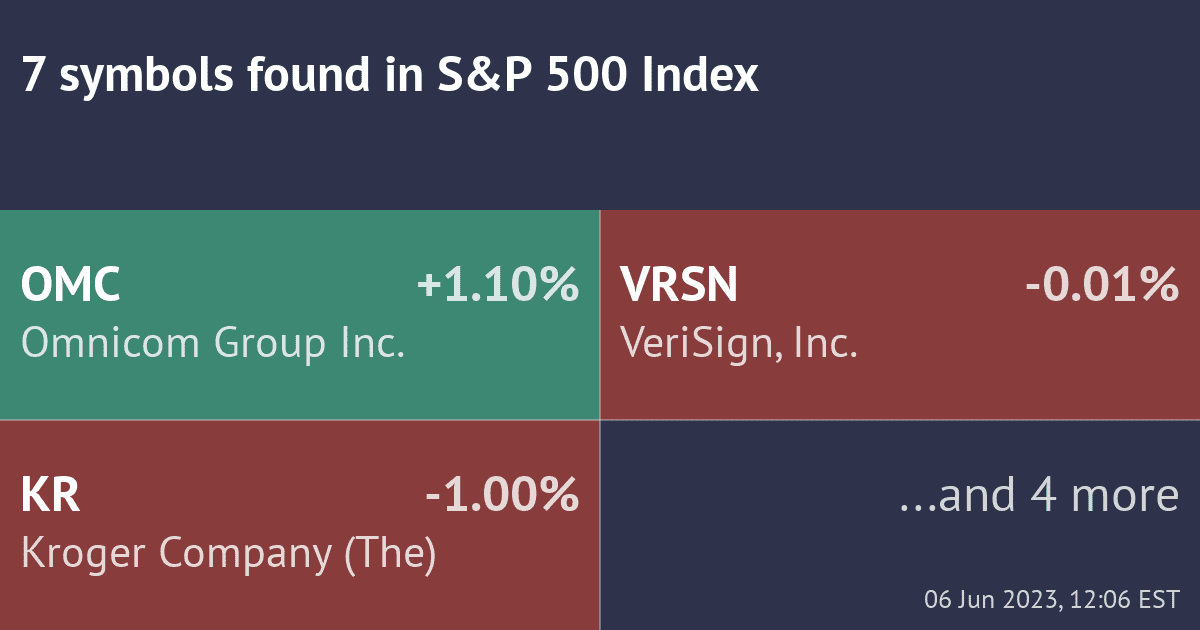This screenshot has width=1200, height=630.
Task: Select the Omnicom Group Inc. company name
Action: point(212,344)
